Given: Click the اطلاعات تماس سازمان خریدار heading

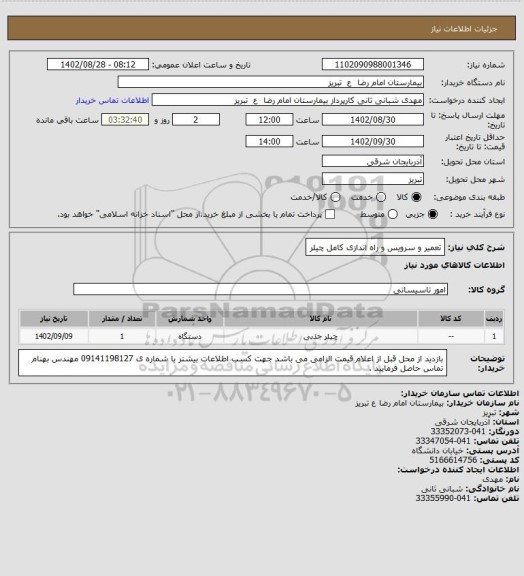Looking at the screenshot, I should click(460, 393).
